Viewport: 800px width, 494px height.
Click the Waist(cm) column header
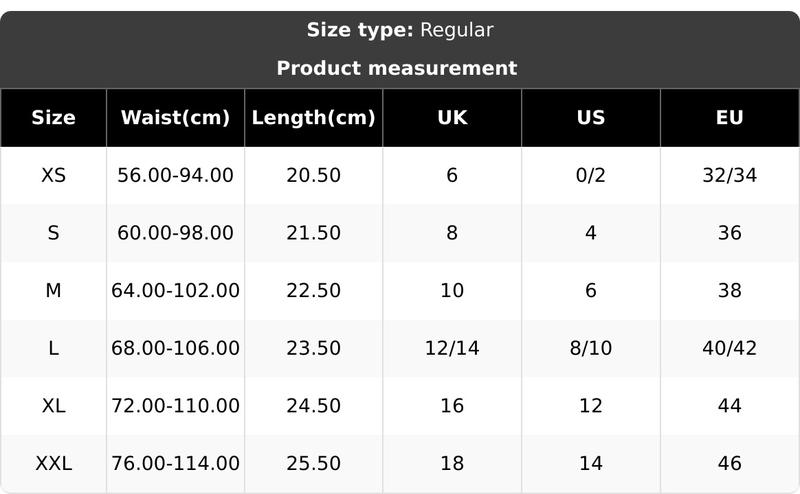click(175, 117)
